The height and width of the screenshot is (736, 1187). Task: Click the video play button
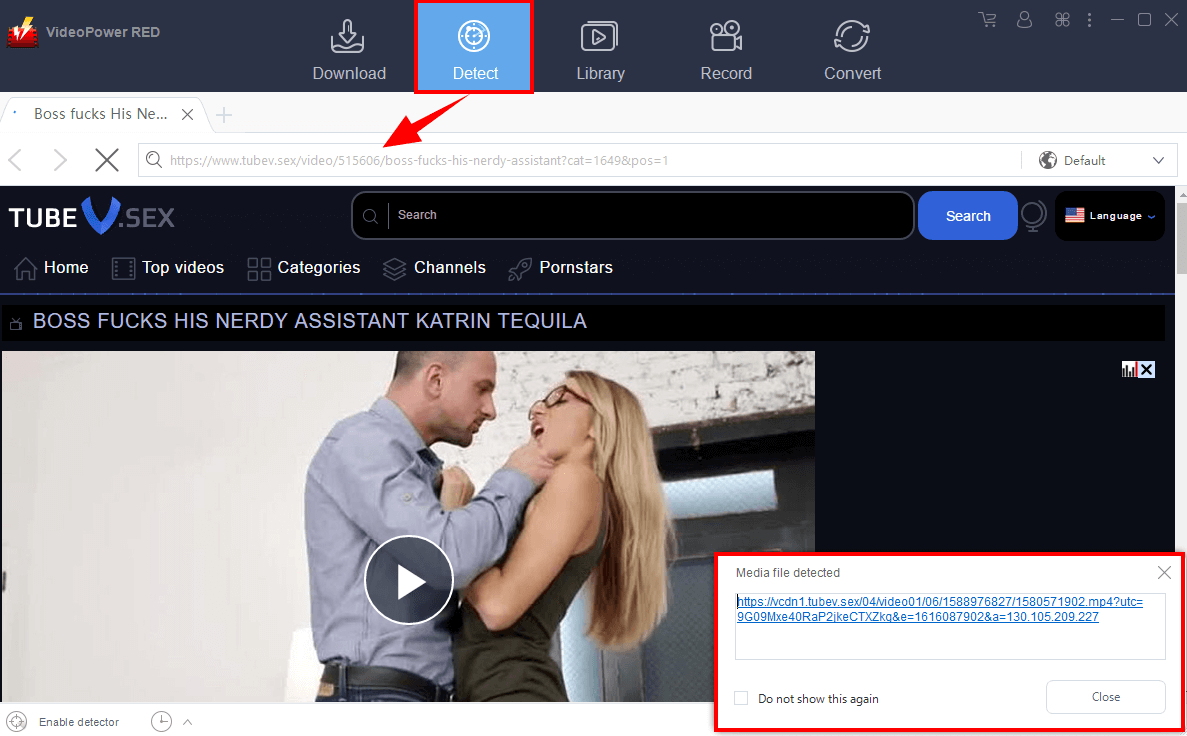[x=409, y=580]
